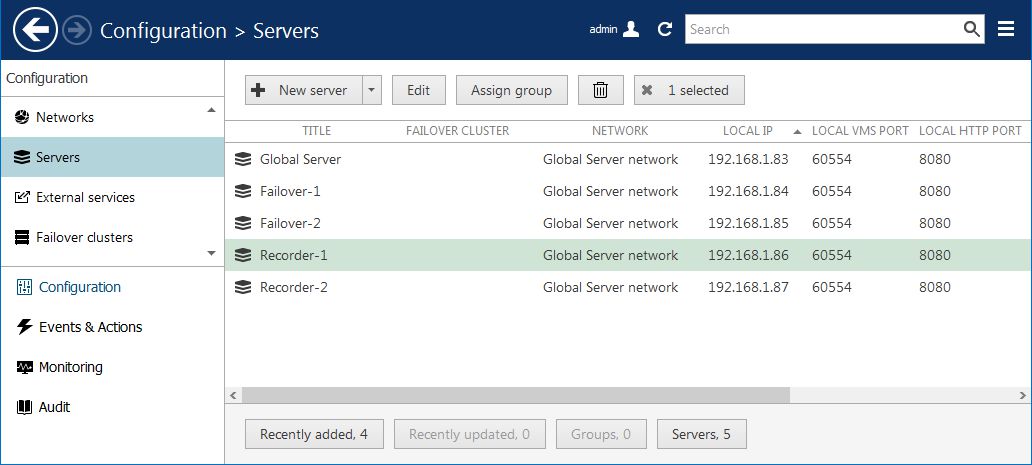Click the Recorder-2 server stack icon
Viewport: 1032px width, 465px height.
pos(243,287)
